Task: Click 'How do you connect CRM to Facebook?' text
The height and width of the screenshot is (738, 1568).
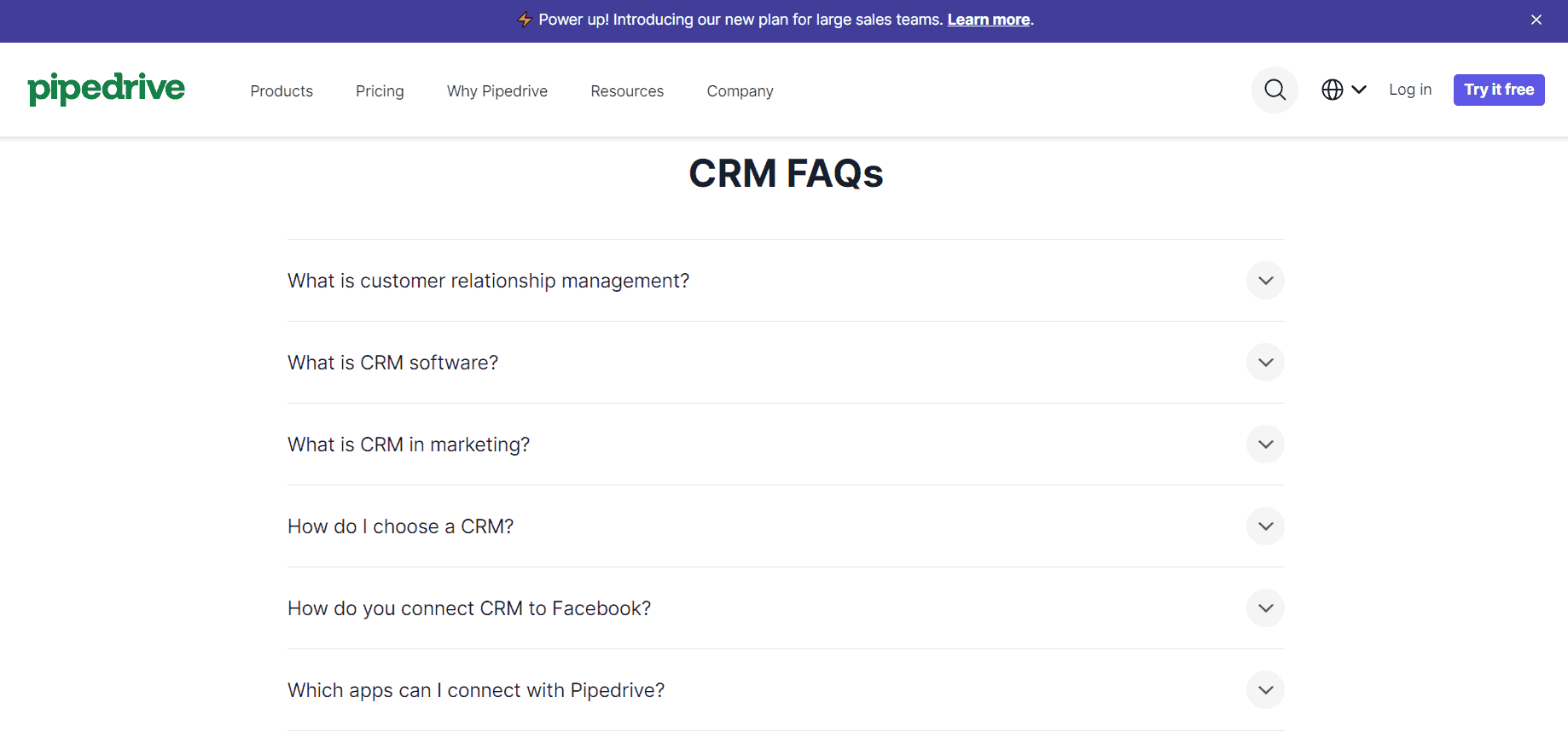Action: coord(469,608)
